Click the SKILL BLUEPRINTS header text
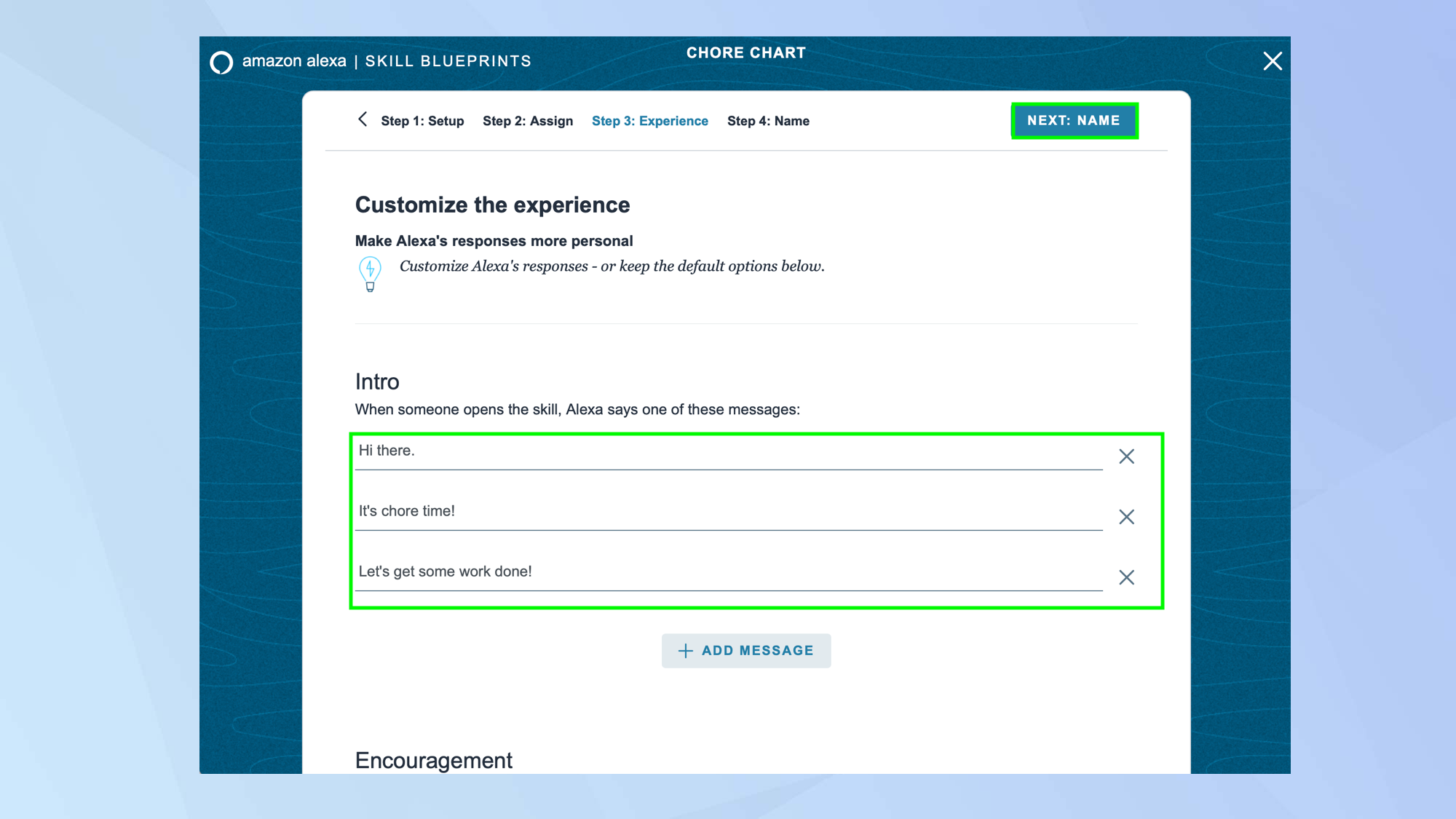Screen dimensions: 1456x819 click(448, 61)
